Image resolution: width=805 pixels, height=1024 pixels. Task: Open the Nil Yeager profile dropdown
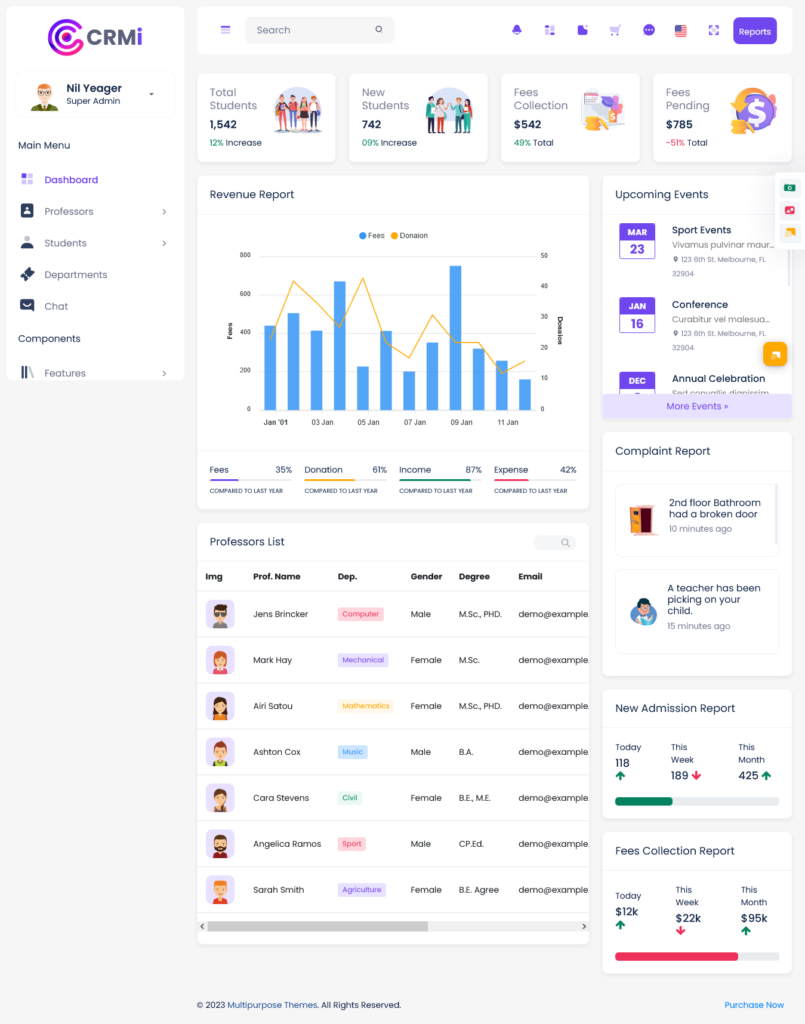coord(95,94)
